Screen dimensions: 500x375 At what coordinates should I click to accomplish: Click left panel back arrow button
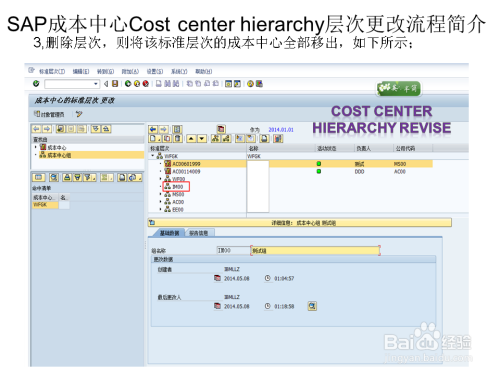[37, 129]
